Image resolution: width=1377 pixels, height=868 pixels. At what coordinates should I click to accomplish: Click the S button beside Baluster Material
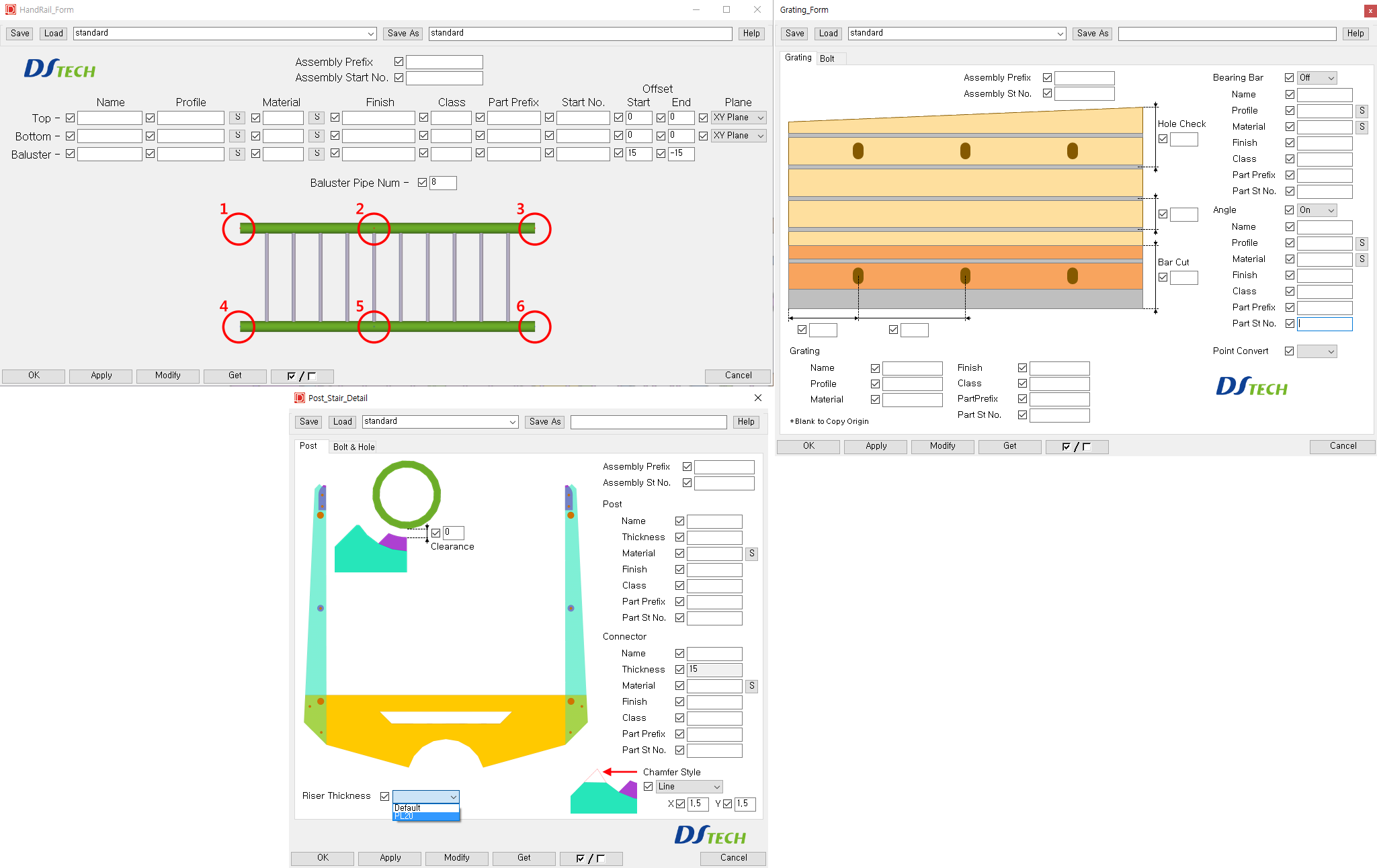coord(317,154)
